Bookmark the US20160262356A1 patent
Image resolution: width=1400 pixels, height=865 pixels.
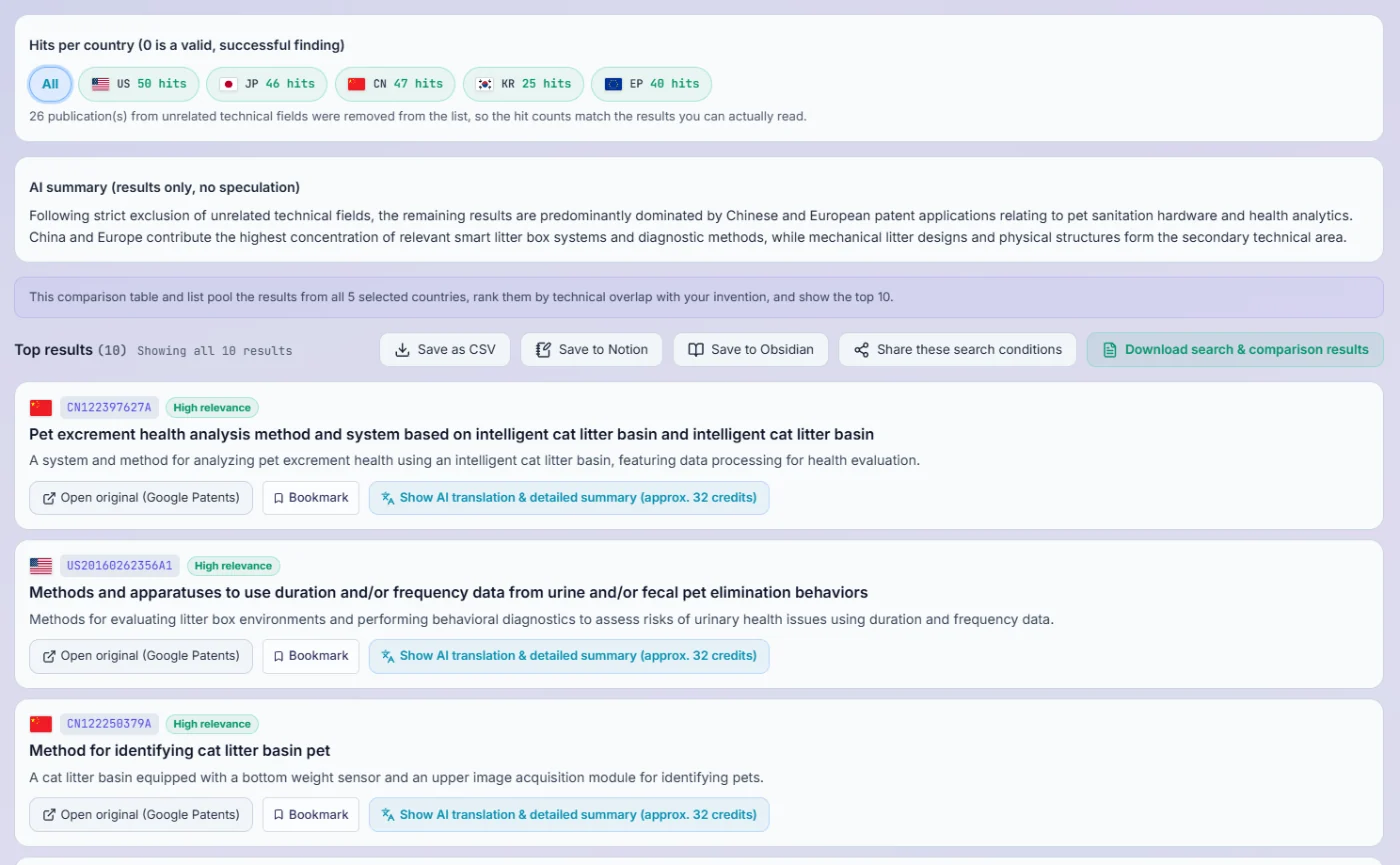311,656
